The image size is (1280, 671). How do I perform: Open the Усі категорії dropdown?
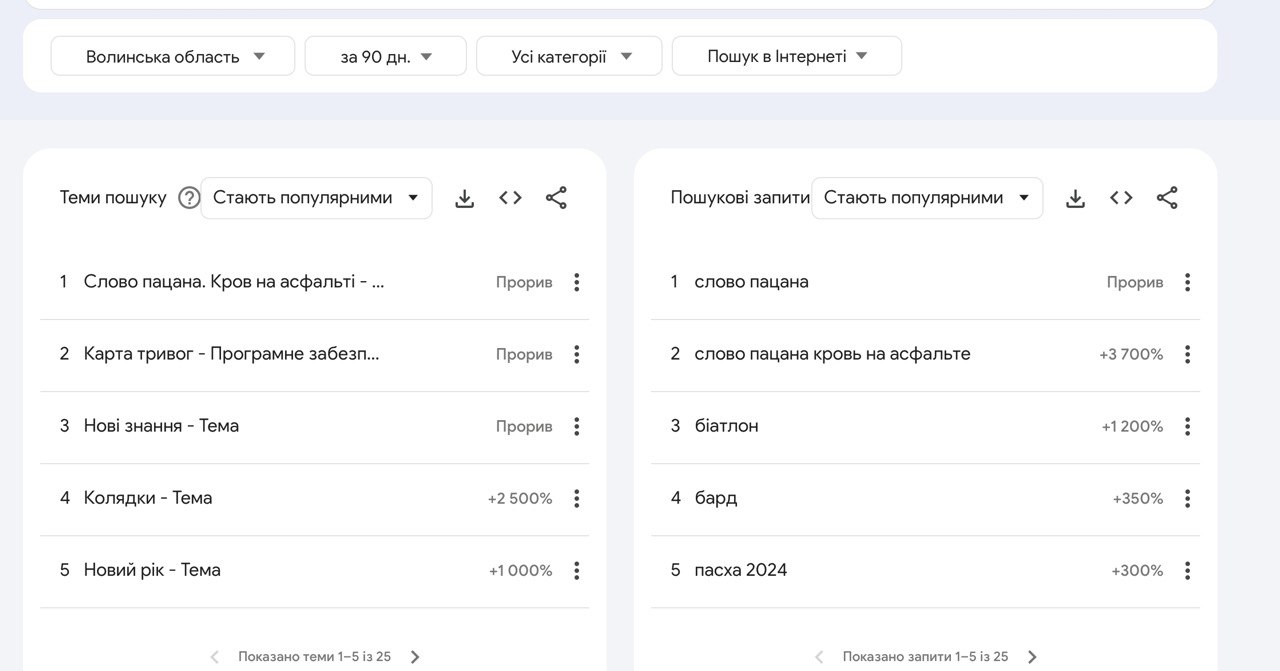569,56
